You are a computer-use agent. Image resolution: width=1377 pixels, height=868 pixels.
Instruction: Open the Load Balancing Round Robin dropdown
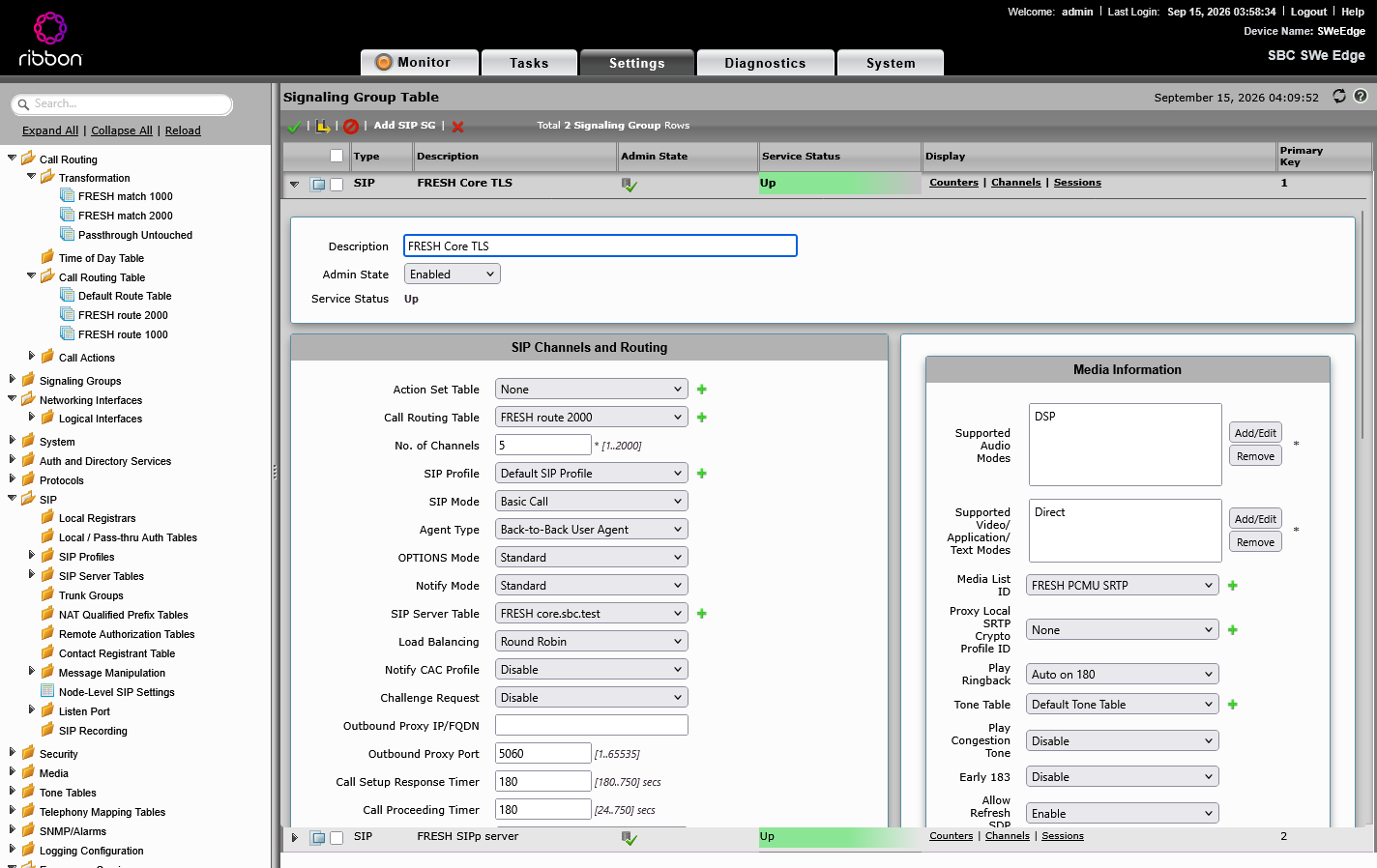coord(592,642)
